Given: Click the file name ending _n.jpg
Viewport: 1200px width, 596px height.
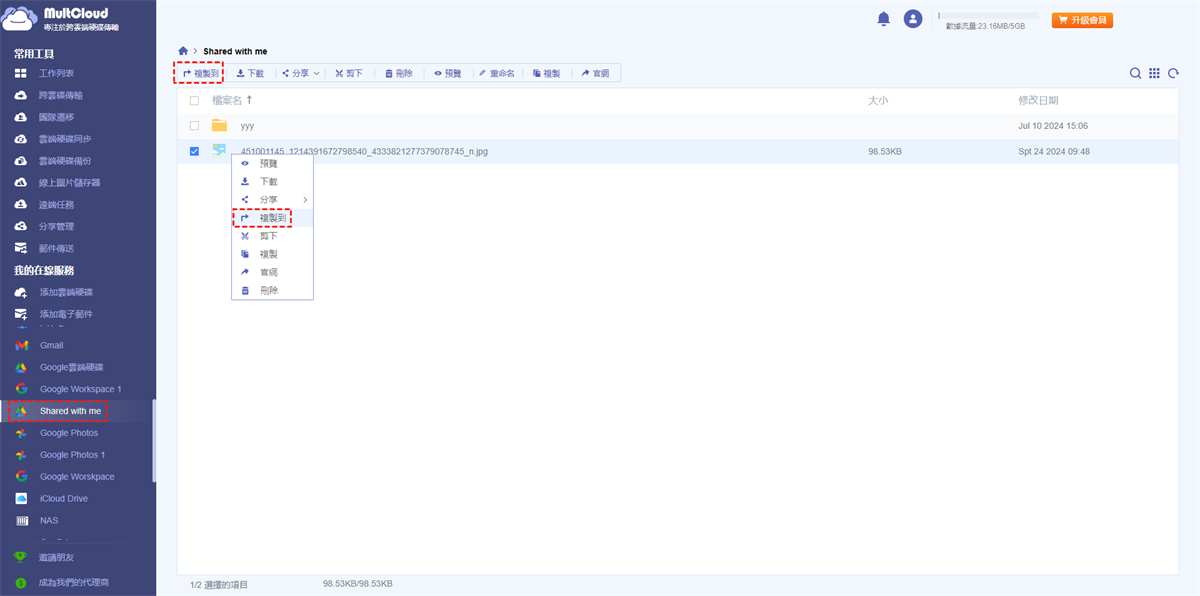Looking at the screenshot, I should [364, 152].
